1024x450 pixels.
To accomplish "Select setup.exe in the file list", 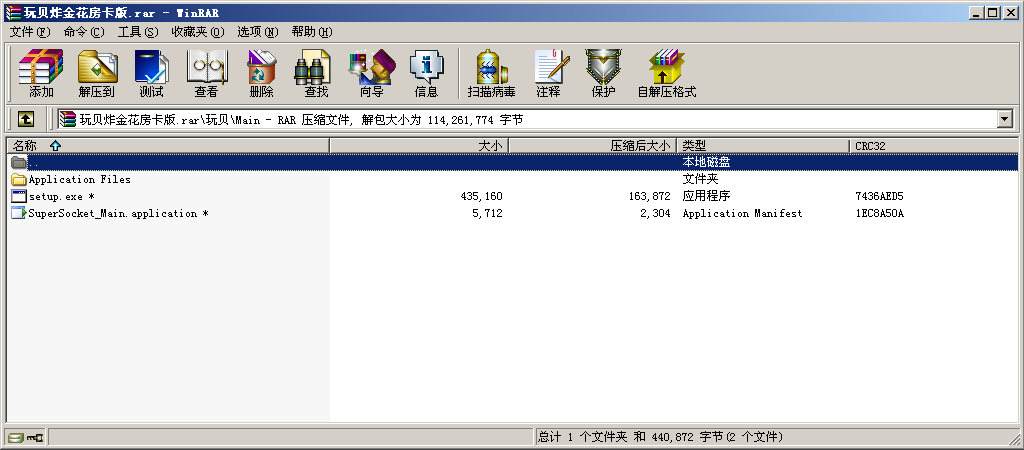I will (61, 197).
